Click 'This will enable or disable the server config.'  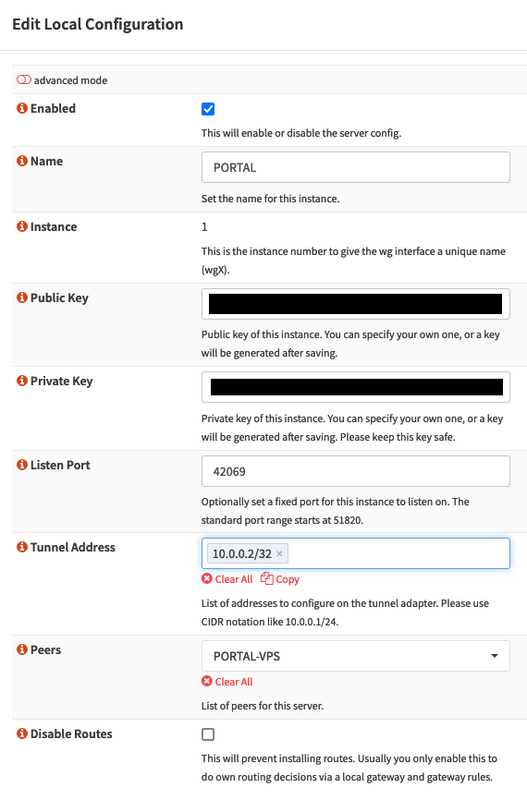coord(301,133)
